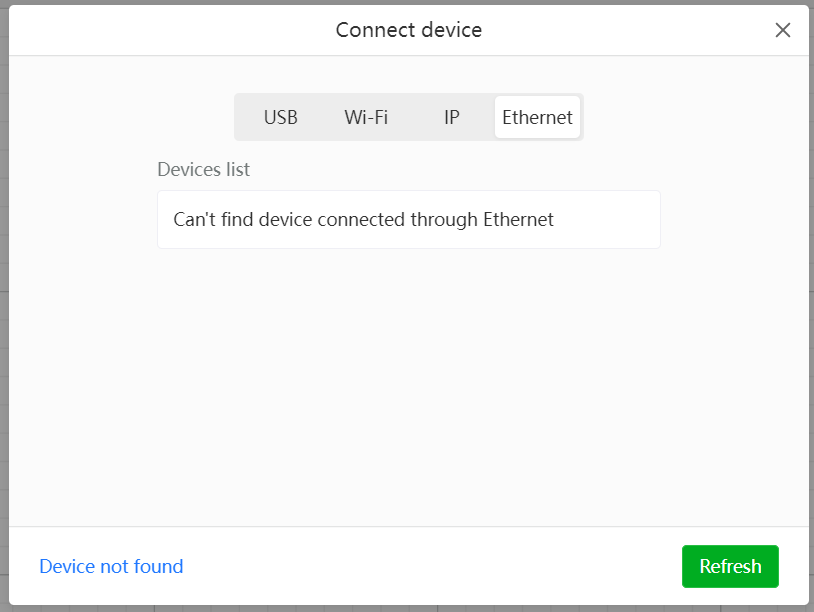
Task: Choose the Ethernet tab
Action: [537, 117]
